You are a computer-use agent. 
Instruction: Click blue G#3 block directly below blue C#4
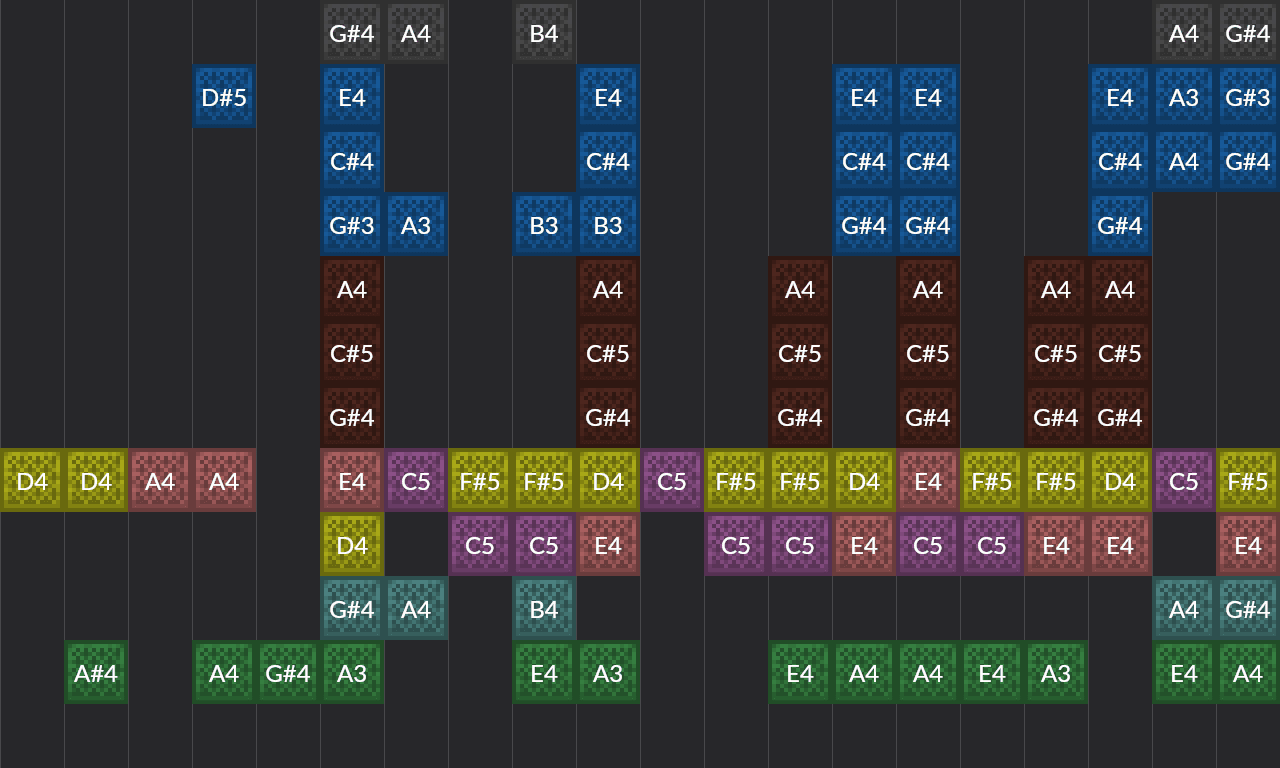[x=352, y=225]
